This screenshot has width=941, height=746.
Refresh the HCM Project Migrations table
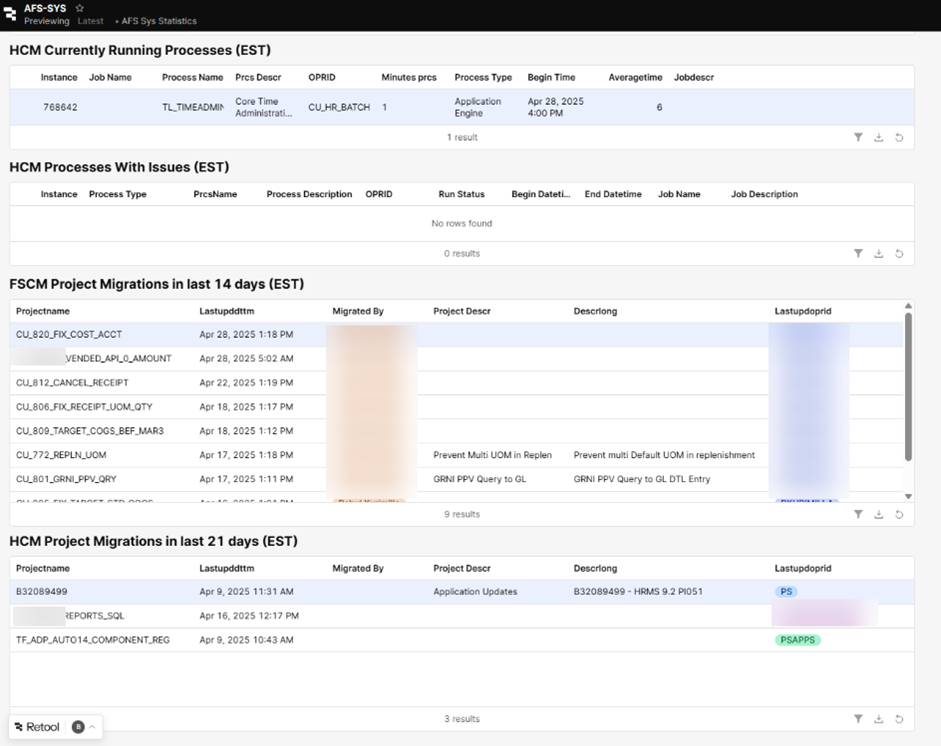click(x=899, y=719)
